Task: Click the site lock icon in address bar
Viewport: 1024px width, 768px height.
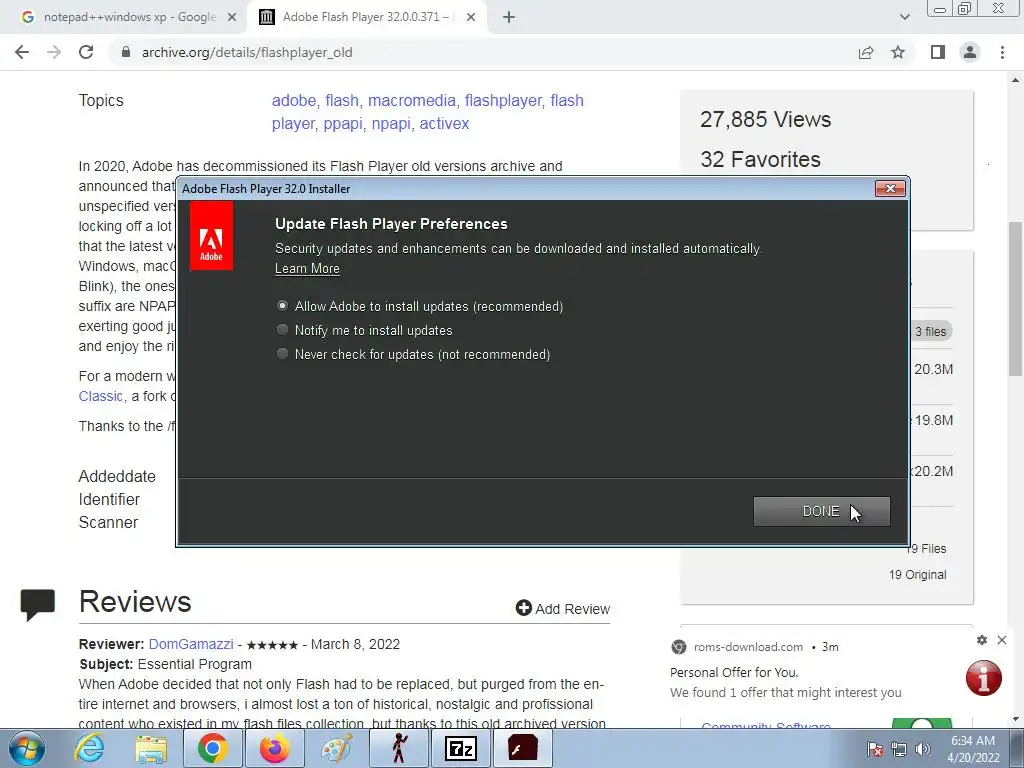Action: point(126,52)
